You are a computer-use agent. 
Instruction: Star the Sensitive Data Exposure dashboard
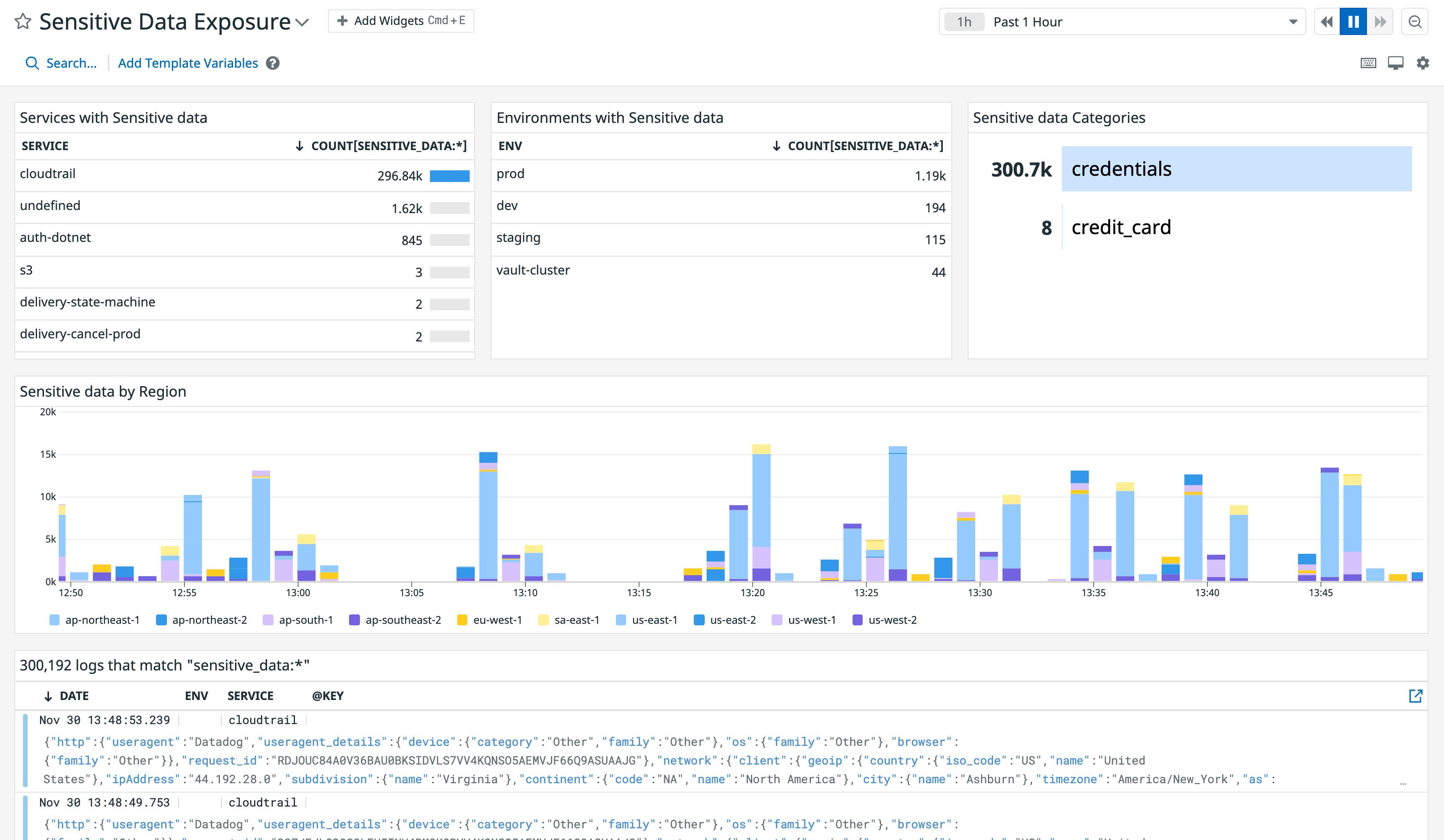coord(23,22)
